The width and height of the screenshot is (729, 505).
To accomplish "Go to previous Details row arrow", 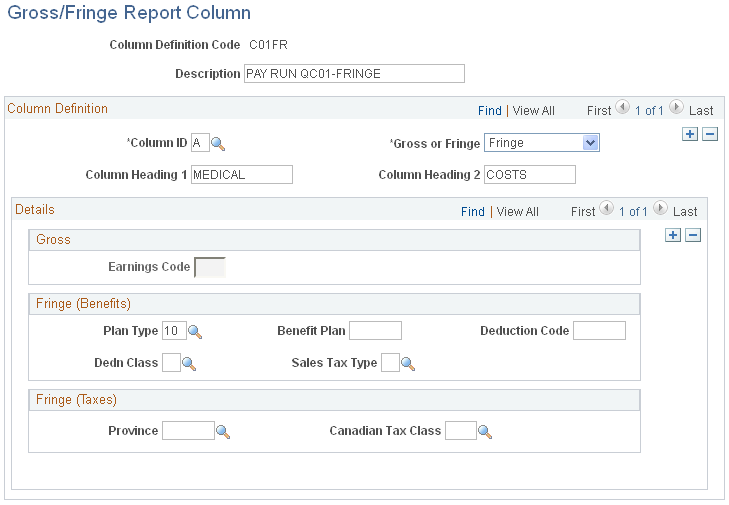I will click(606, 208).
